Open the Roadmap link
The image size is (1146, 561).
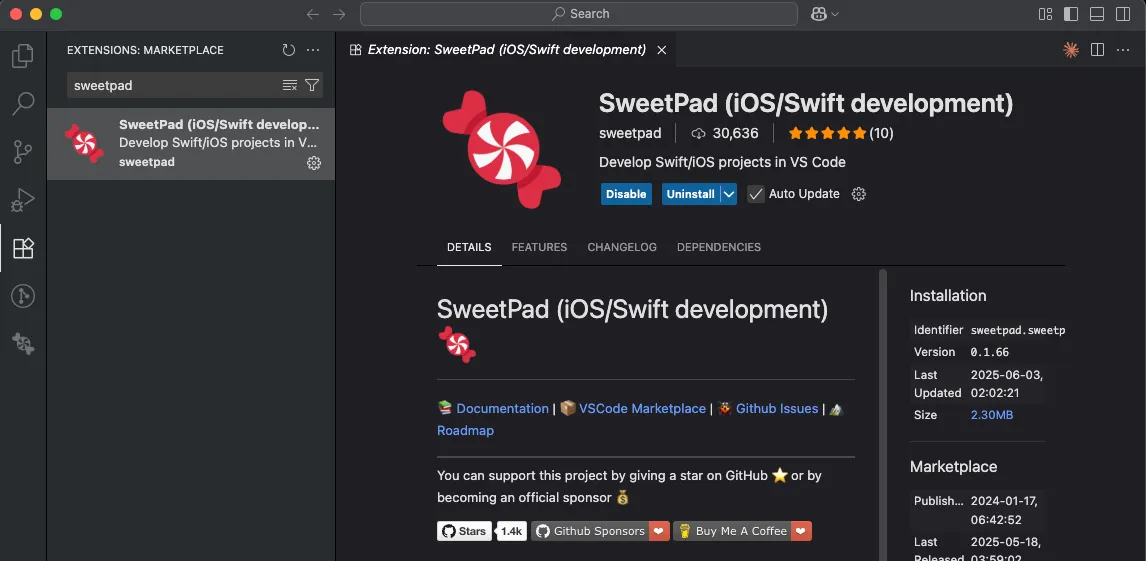click(x=466, y=430)
